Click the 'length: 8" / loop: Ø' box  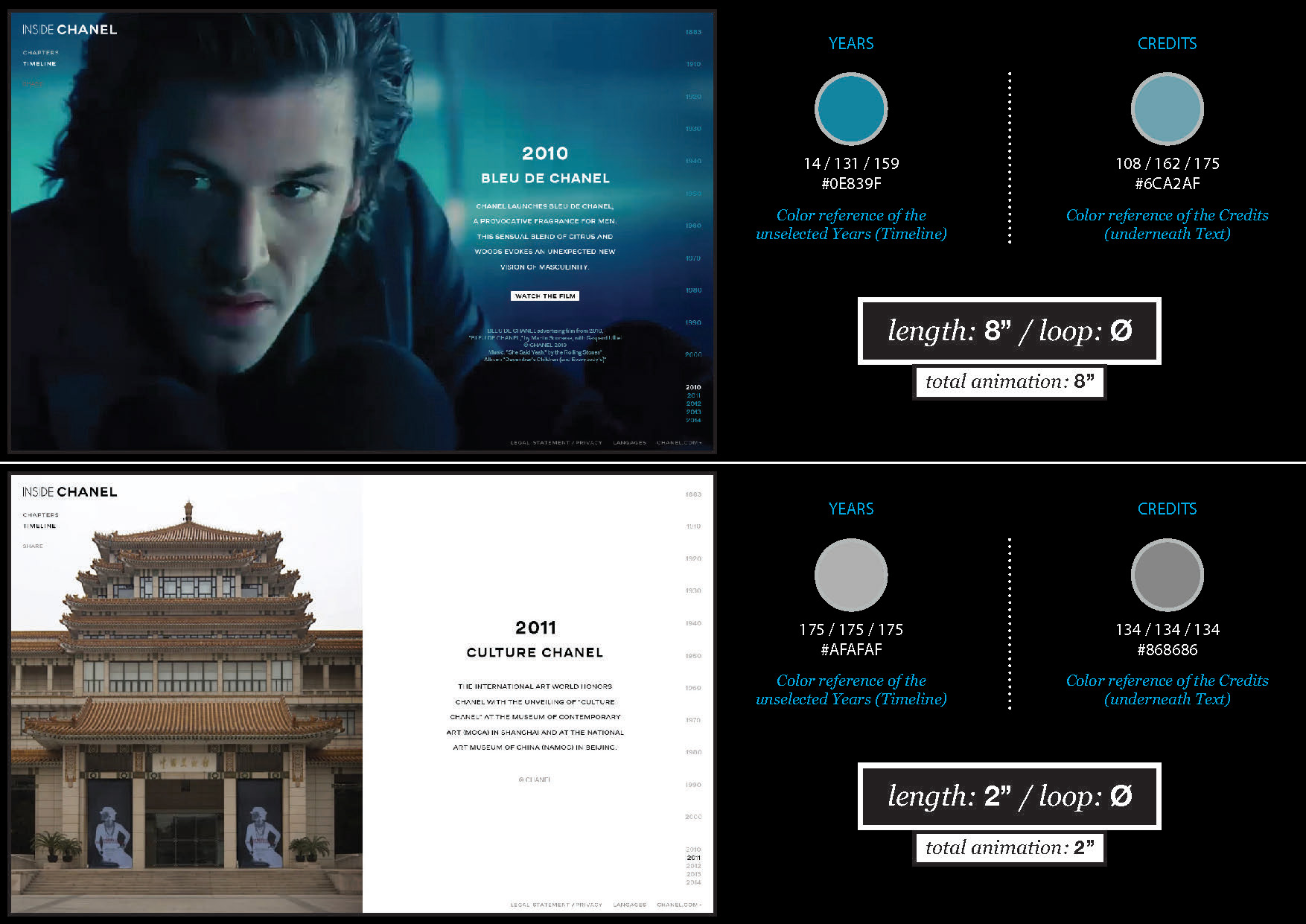1010,331
